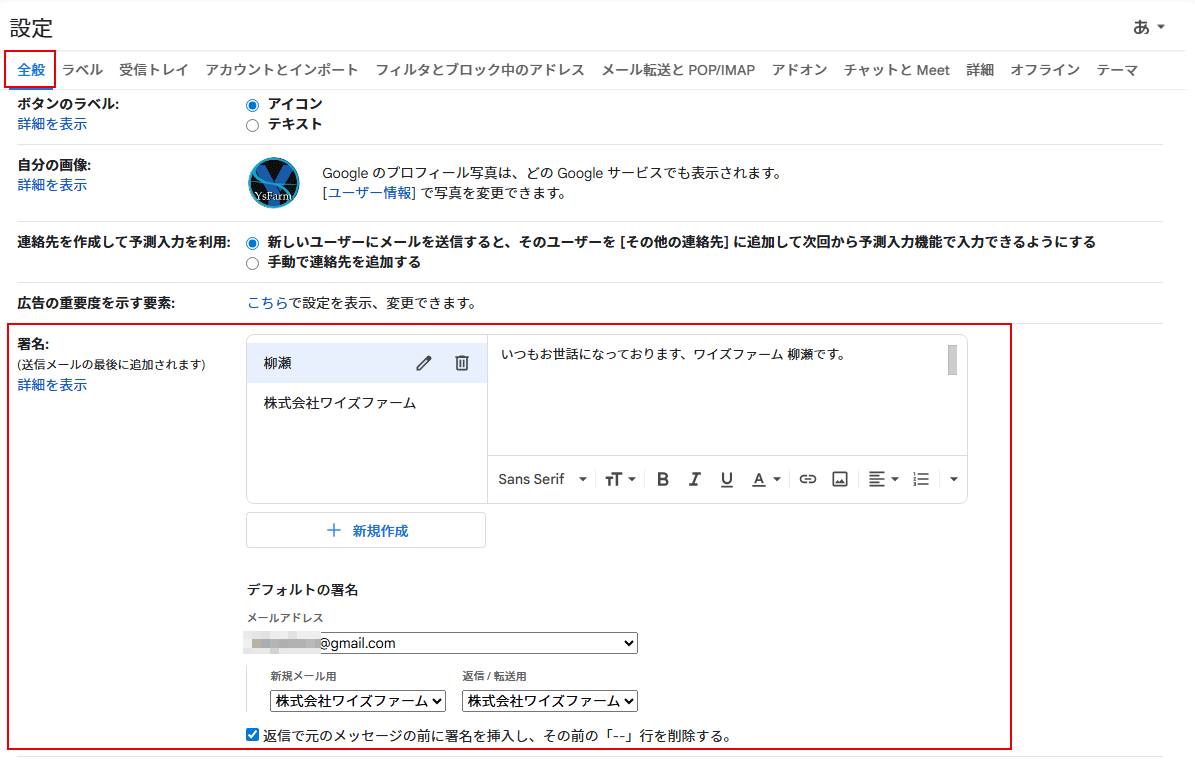Click the 新規作成 button to add signature
The image size is (1195, 762).
click(366, 531)
